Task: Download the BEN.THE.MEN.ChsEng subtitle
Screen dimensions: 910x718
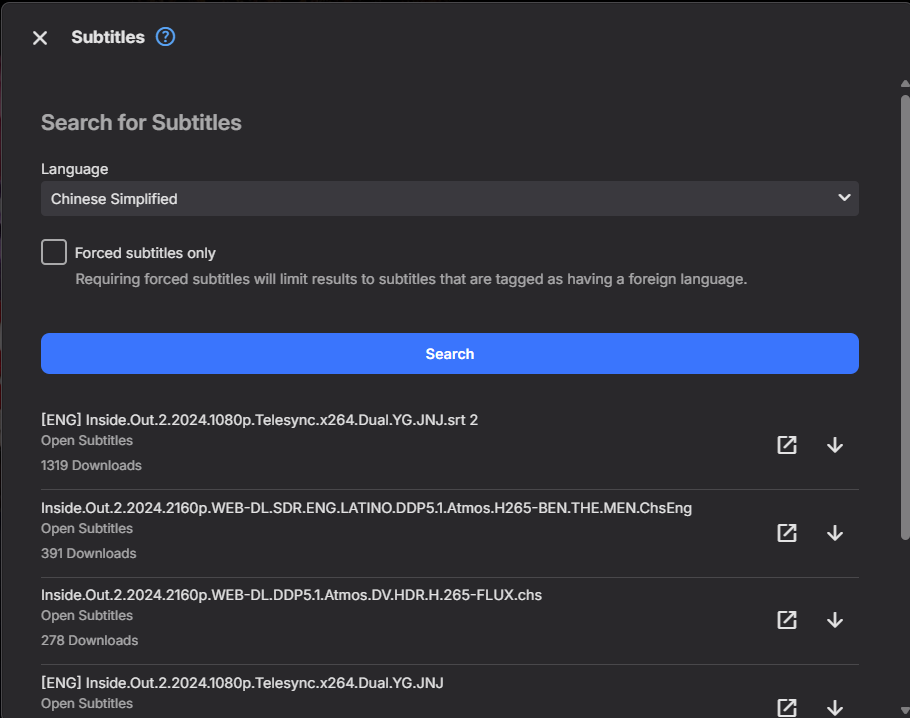Action: (x=835, y=533)
